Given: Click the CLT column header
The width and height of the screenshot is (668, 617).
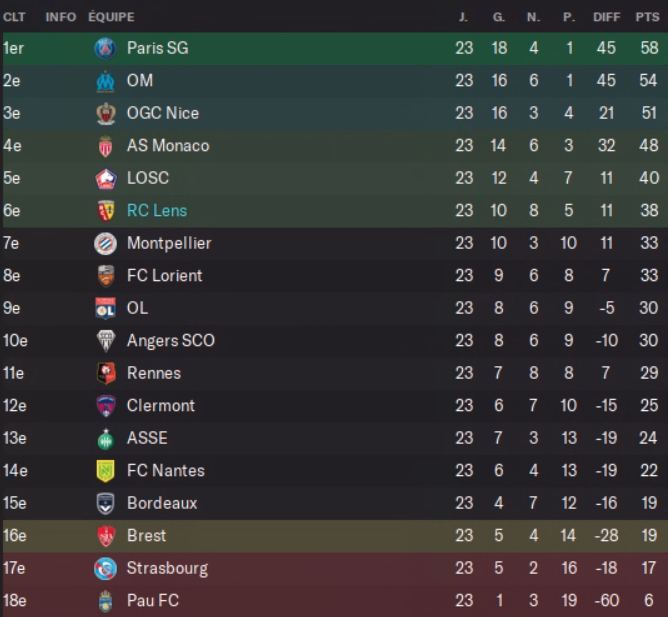Looking at the screenshot, I should click(x=14, y=17).
